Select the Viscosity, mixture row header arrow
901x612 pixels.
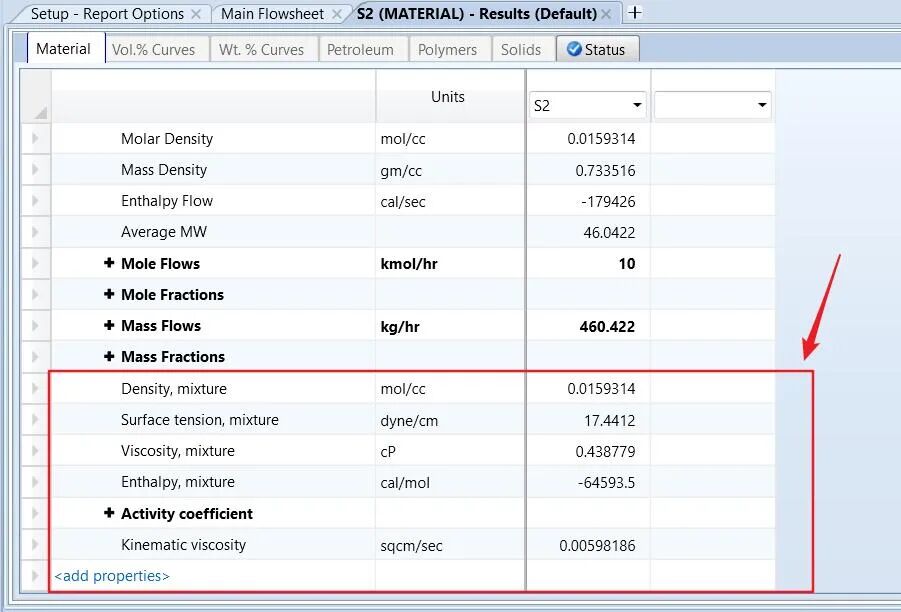pyautogui.click(x=35, y=451)
